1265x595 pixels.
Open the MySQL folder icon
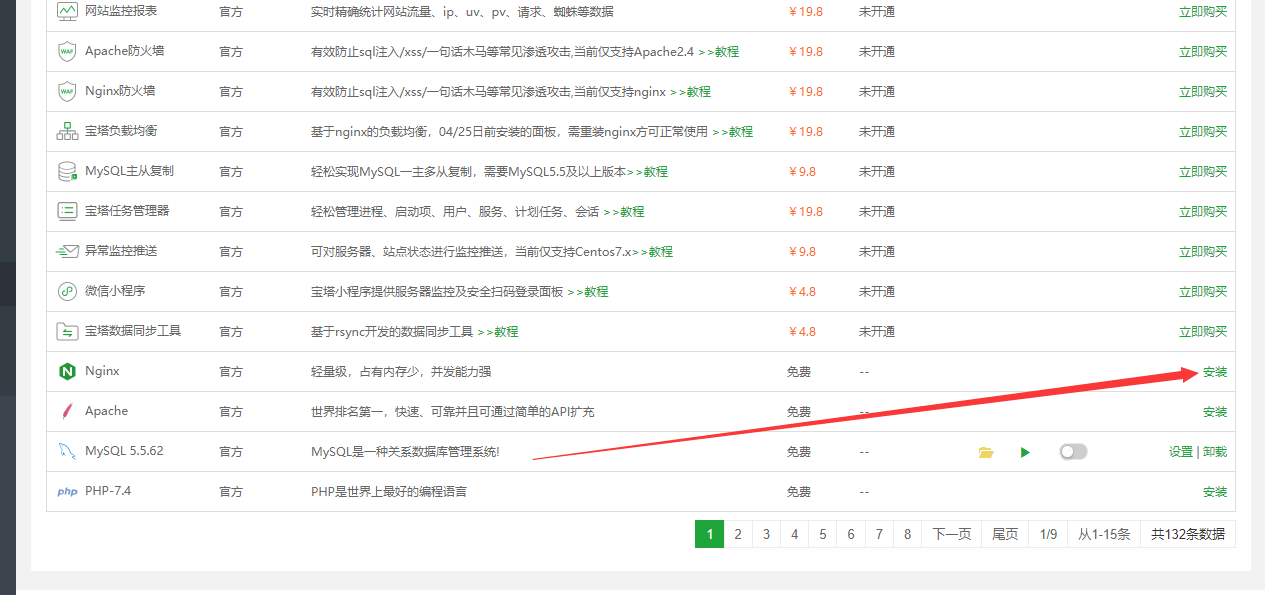[x=986, y=453]
